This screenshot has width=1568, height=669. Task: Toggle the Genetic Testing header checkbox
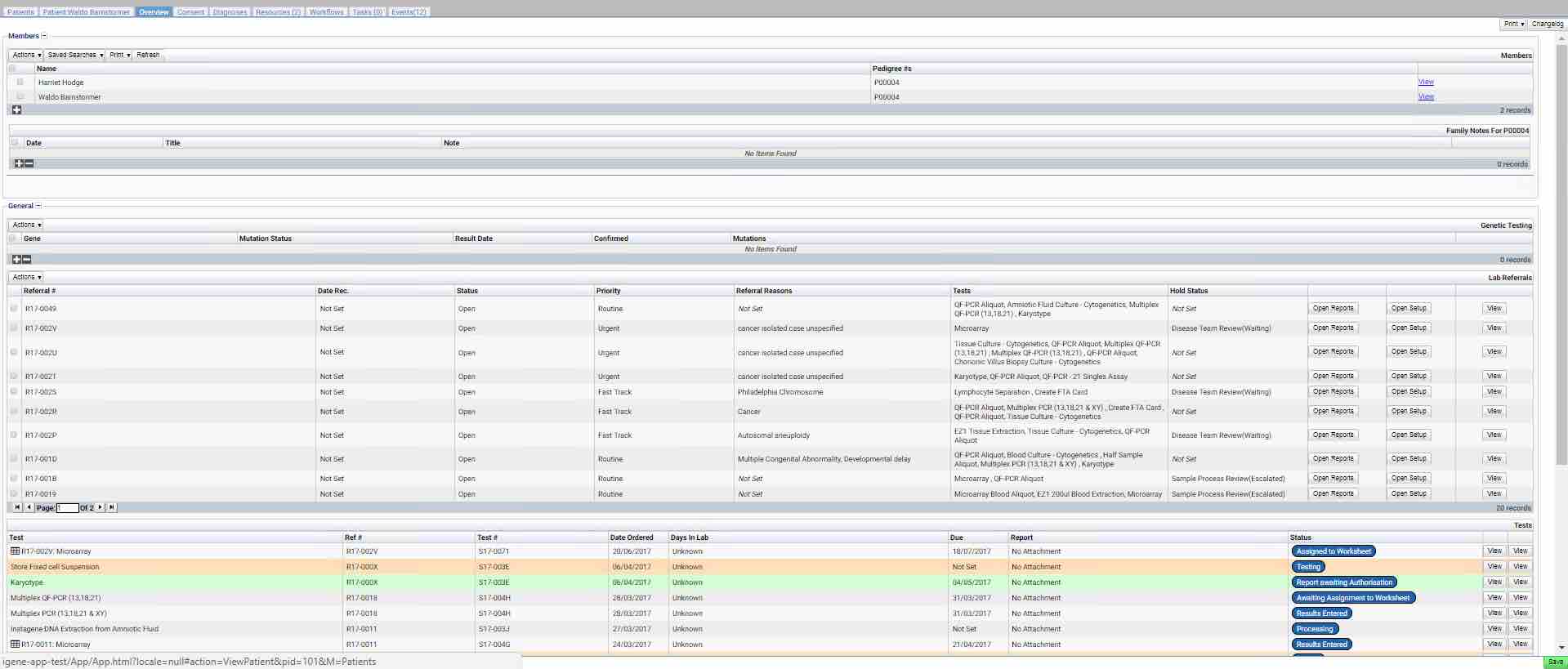pyautogui.click(x=13, y=238)
